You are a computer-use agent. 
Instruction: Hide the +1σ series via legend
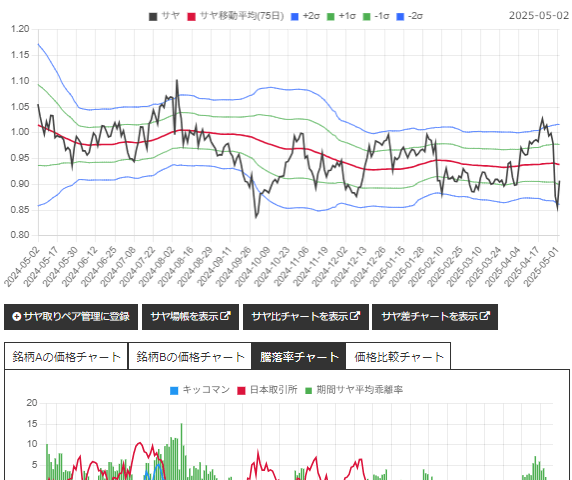click(x=341, y=16)
